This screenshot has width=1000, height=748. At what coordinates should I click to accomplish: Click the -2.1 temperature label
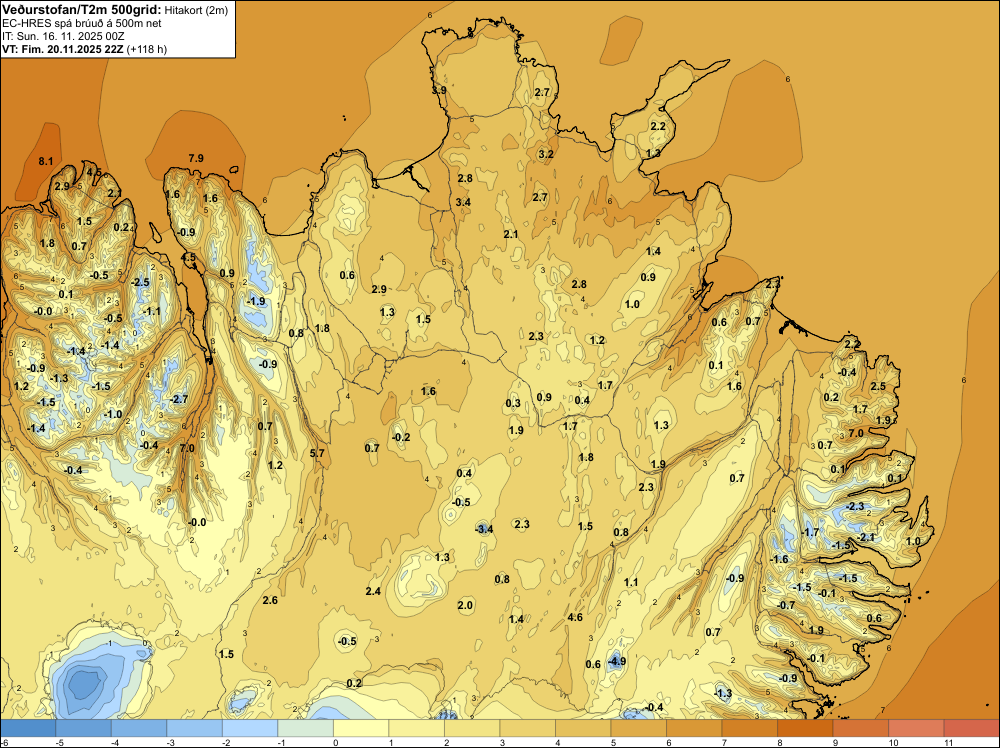click(x=867, y=537)
